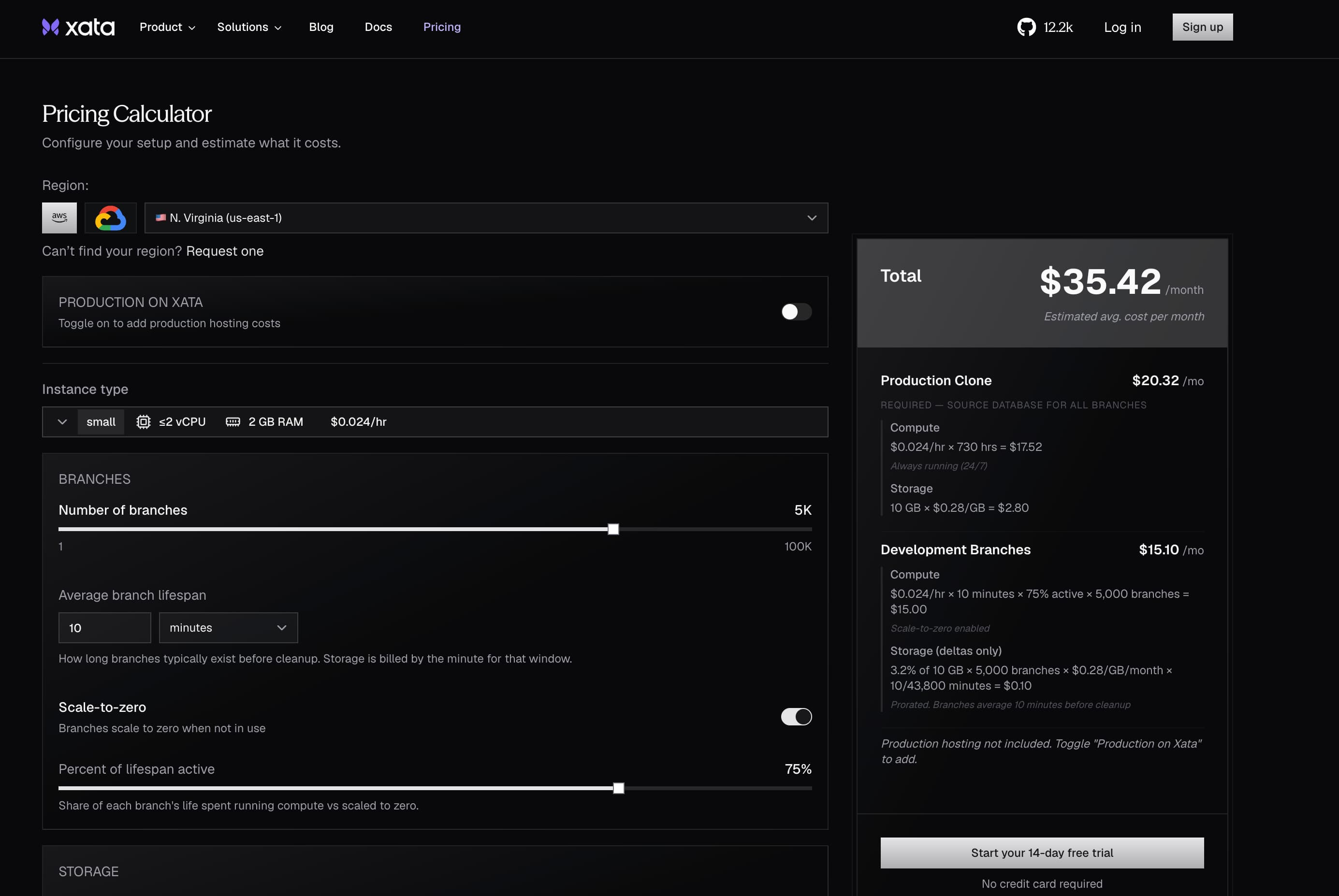Click the US flag icon in region selector

click(x=160, y=217)
